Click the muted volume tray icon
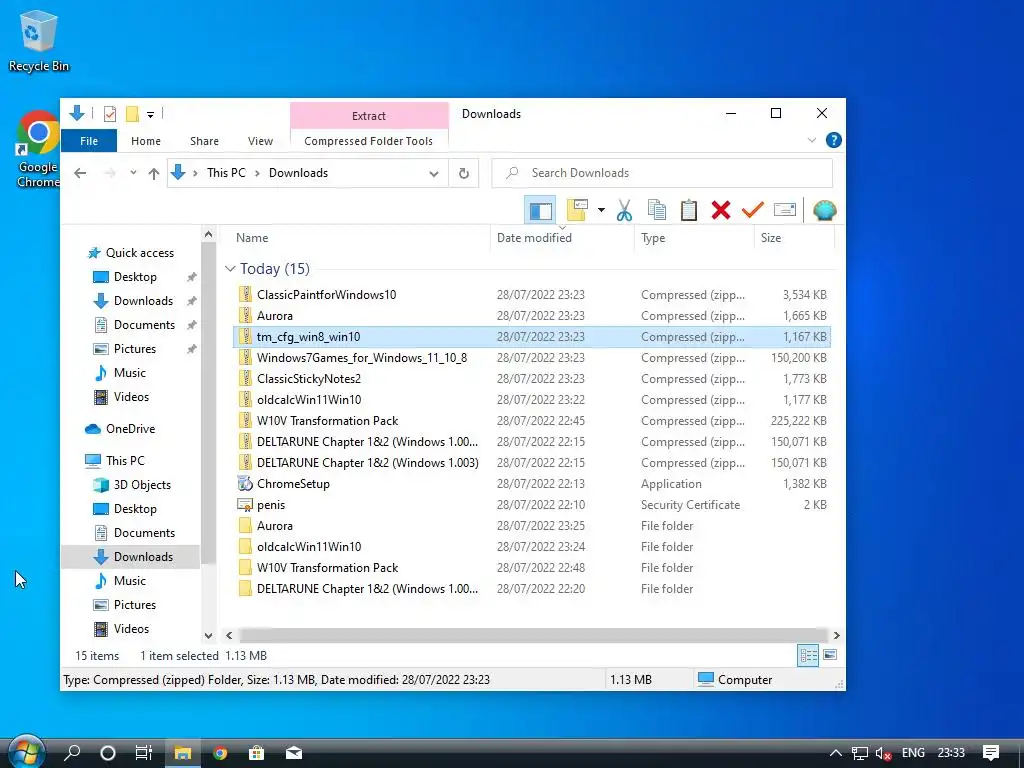The width and height of the screenshot is (1024, 768). [x=882, y=753]
